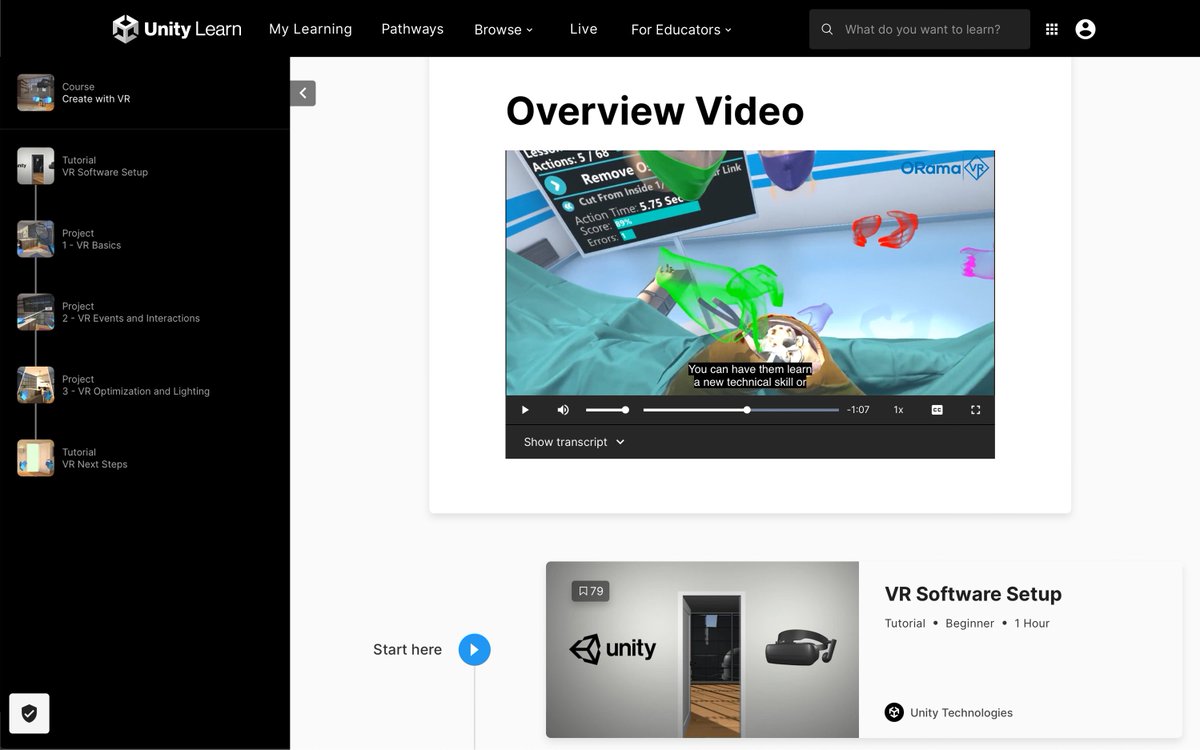Viewport: 1200px width, 750px height.
Task: Expand For Educators dropdown
Action: [681, 30]
